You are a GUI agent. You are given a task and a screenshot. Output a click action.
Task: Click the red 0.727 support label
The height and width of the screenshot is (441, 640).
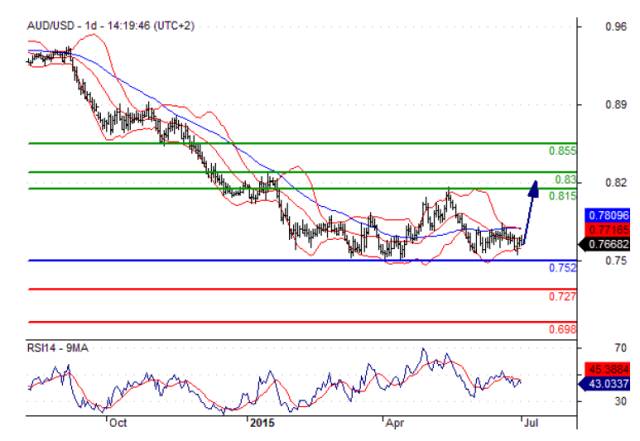(563, 297)
